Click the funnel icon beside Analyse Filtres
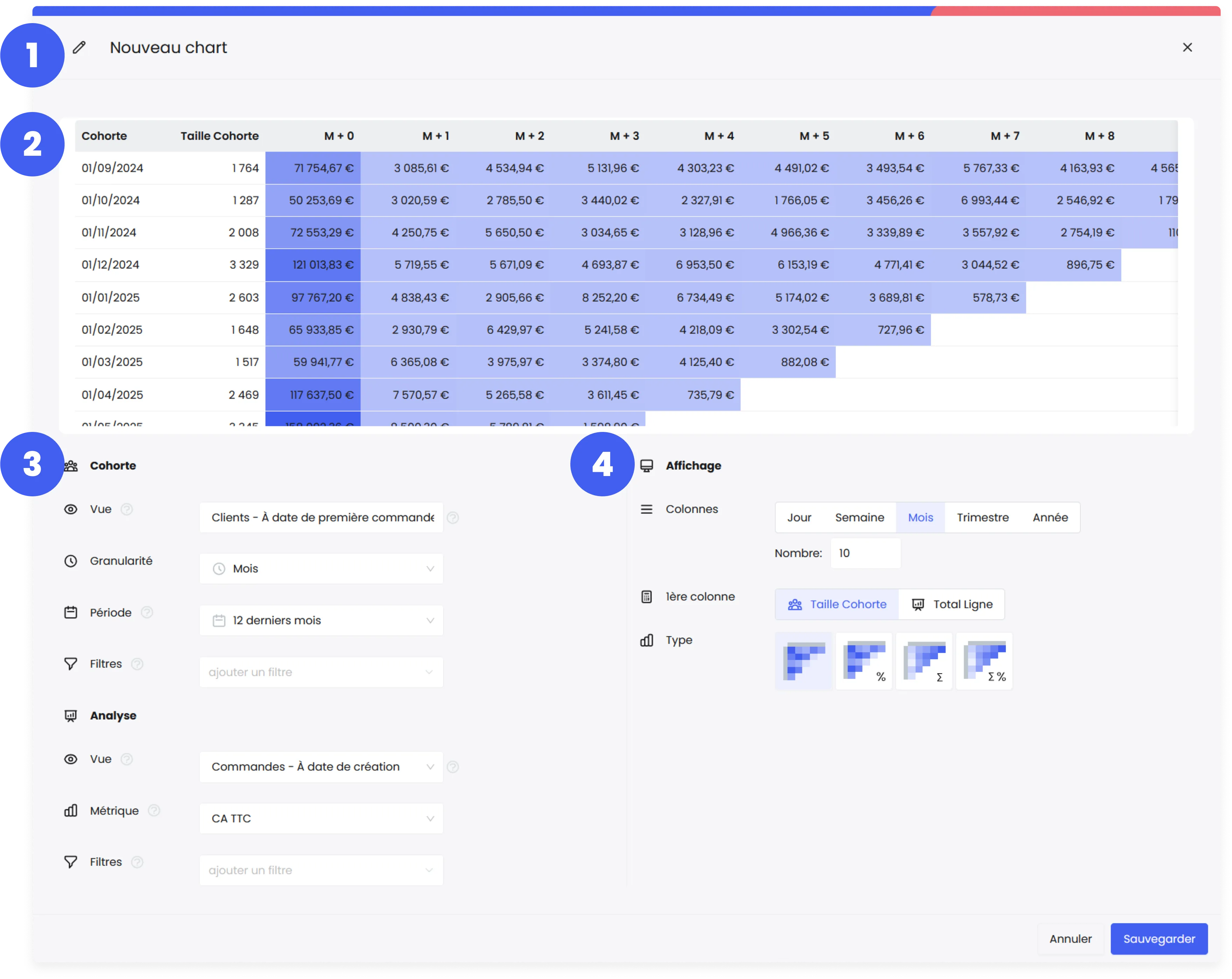 70,862
